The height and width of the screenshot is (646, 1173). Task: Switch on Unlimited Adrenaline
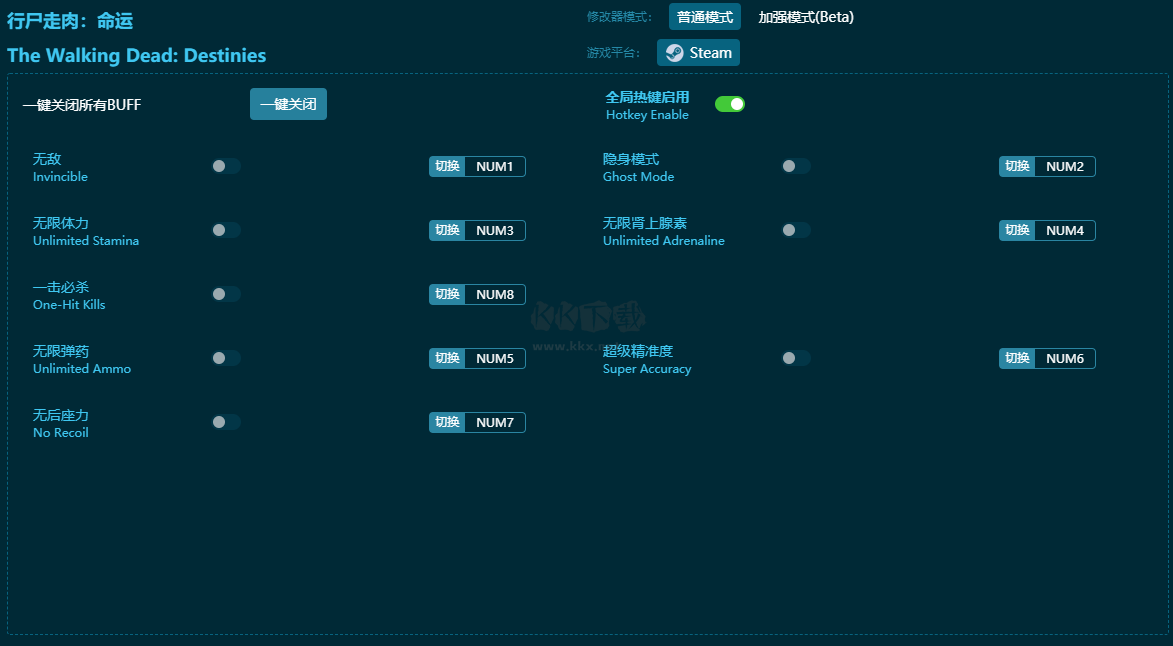pos(796,230)
